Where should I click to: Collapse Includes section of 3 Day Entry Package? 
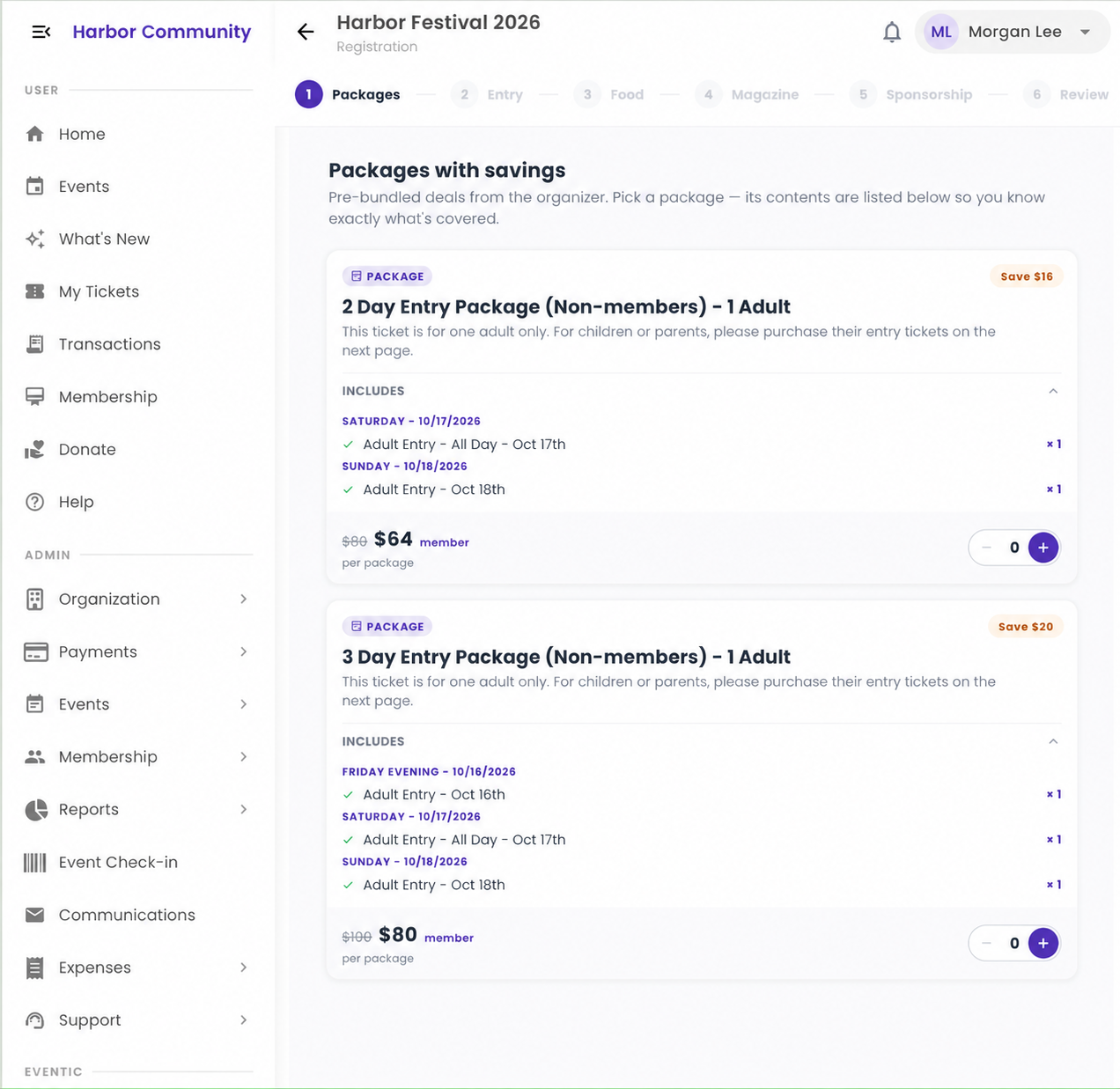click(1053, 741)
